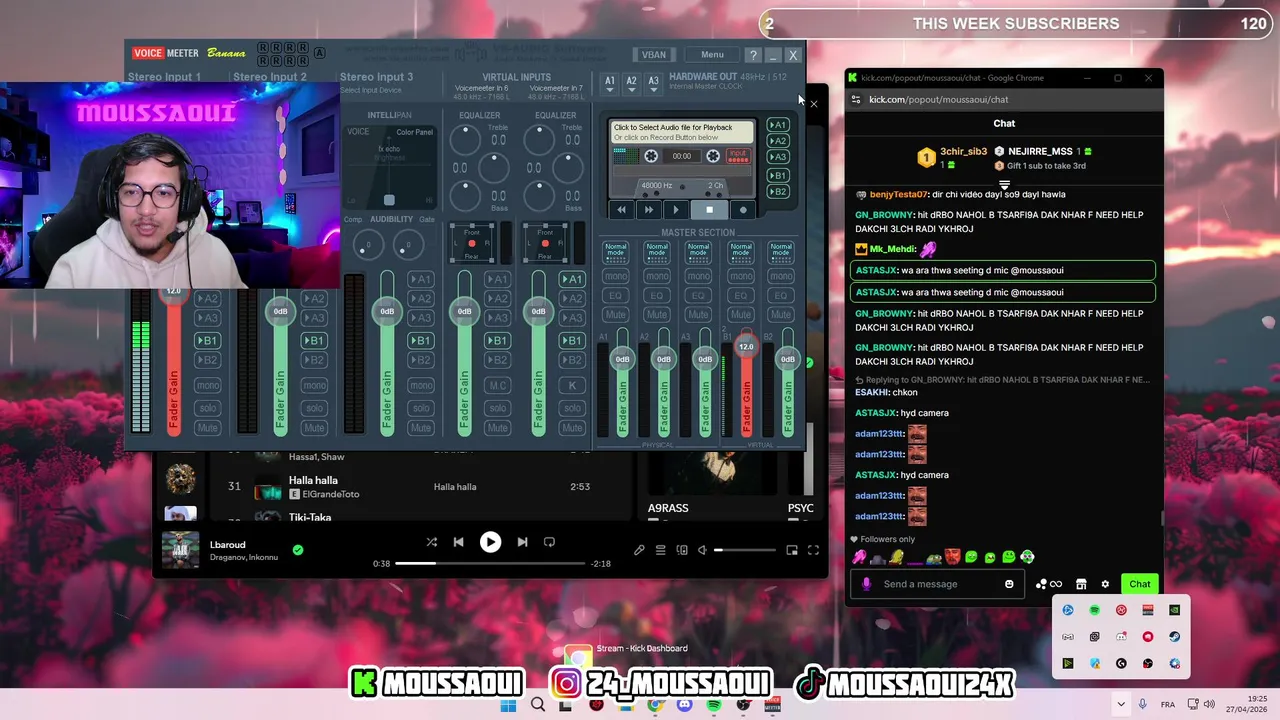The image size is (1280, 720).
Task: Collapse the system tray overflow chevron
Action: tap(1121, 704)
